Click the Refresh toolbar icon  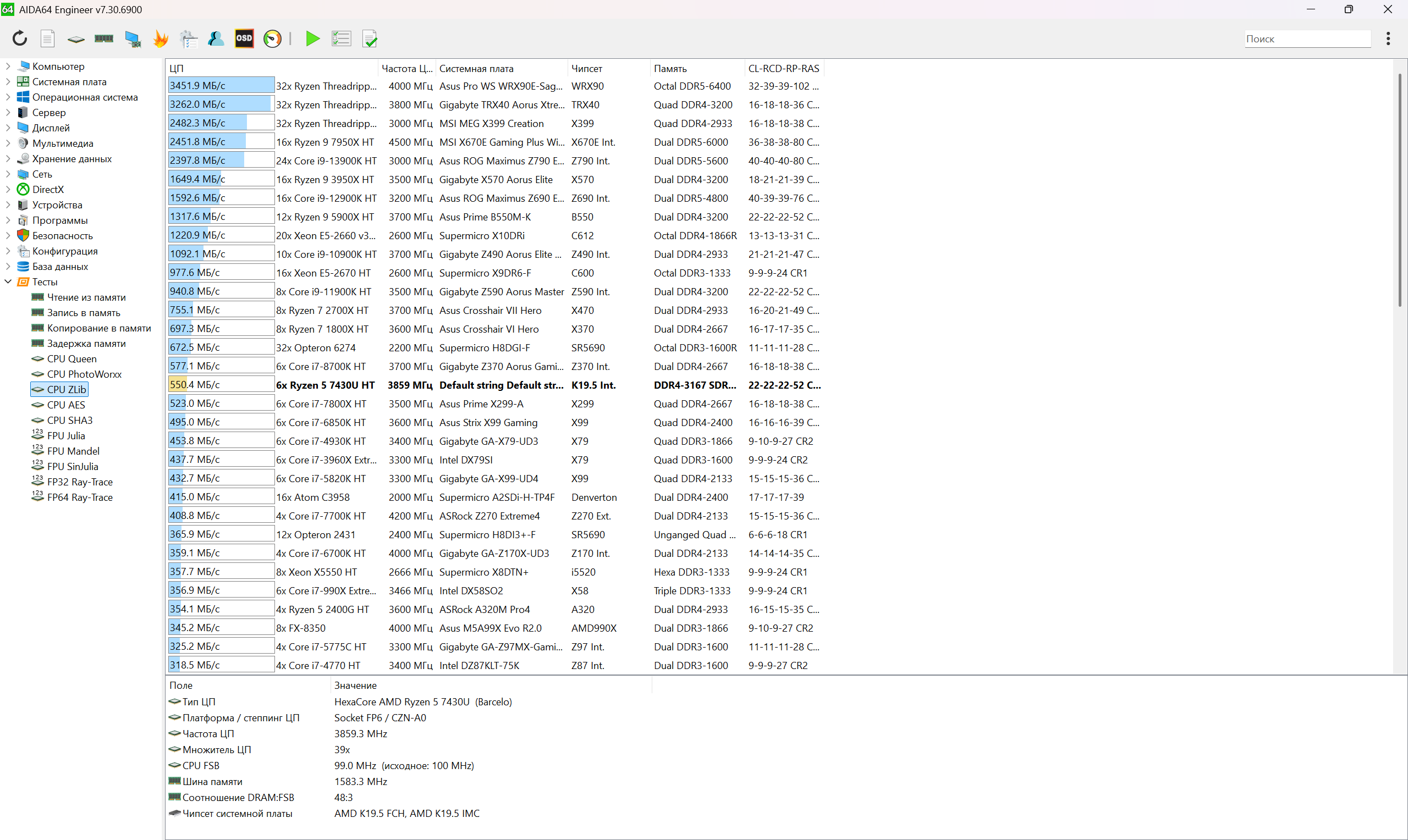(20, 38)
